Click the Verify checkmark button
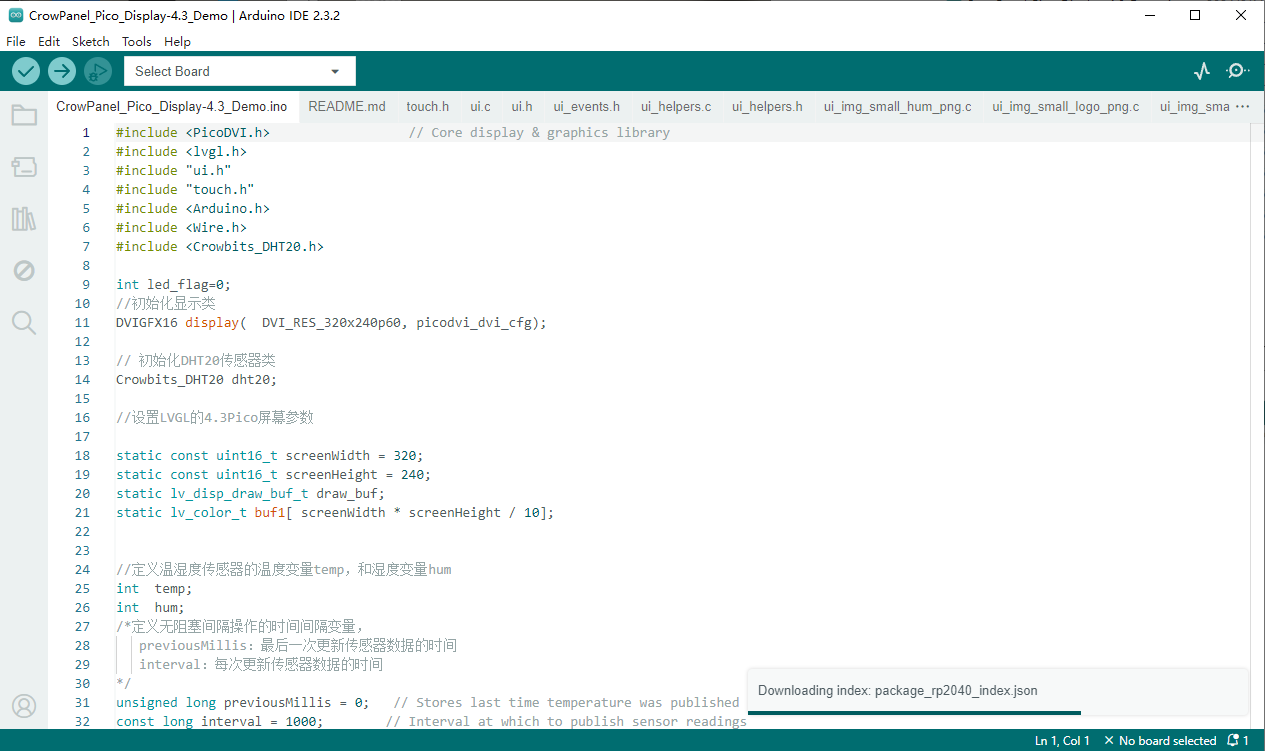1265x751 pixels. click(x=26, y=71)
